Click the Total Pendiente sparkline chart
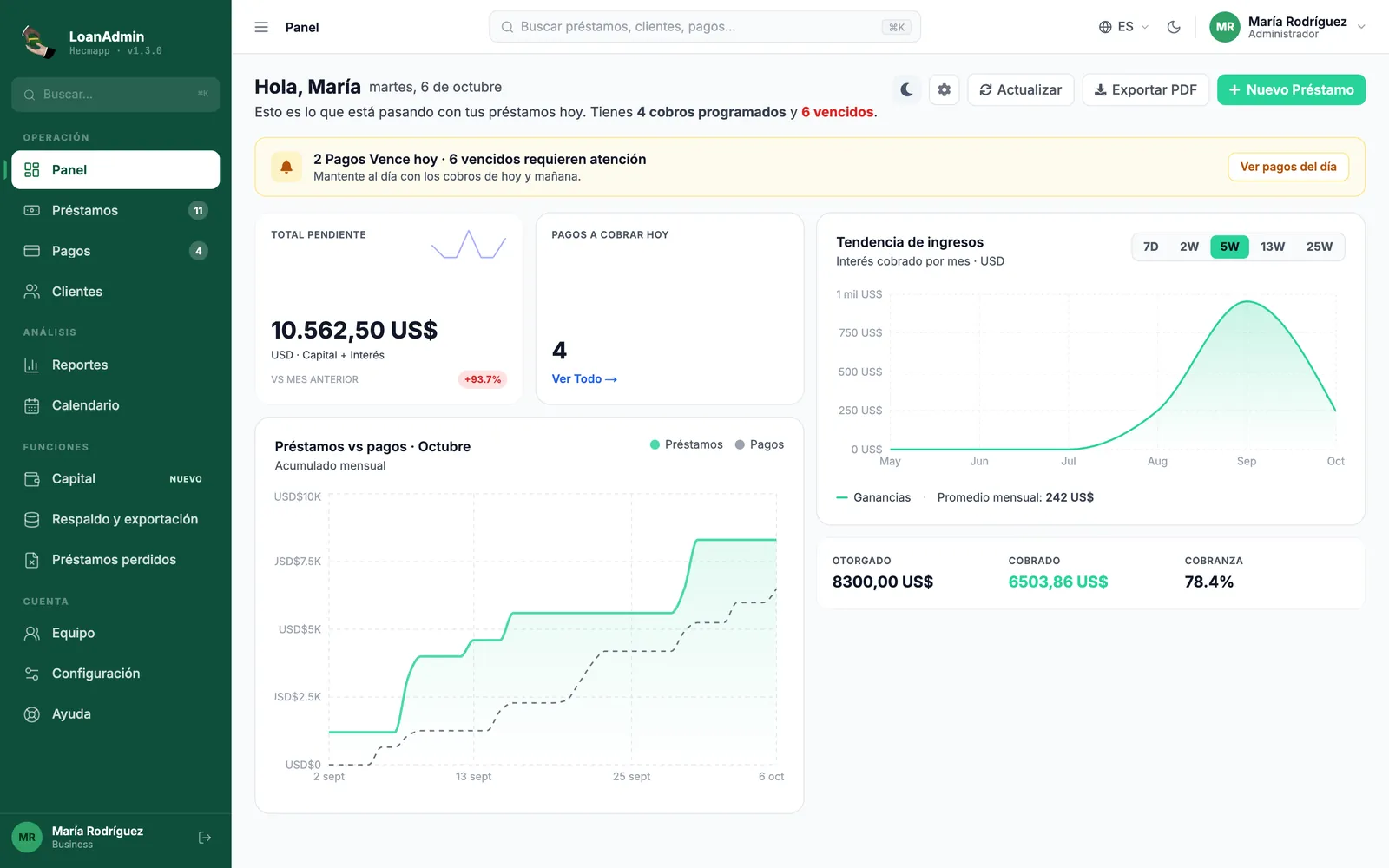The image size is (1389, 868). coord(469,245)
